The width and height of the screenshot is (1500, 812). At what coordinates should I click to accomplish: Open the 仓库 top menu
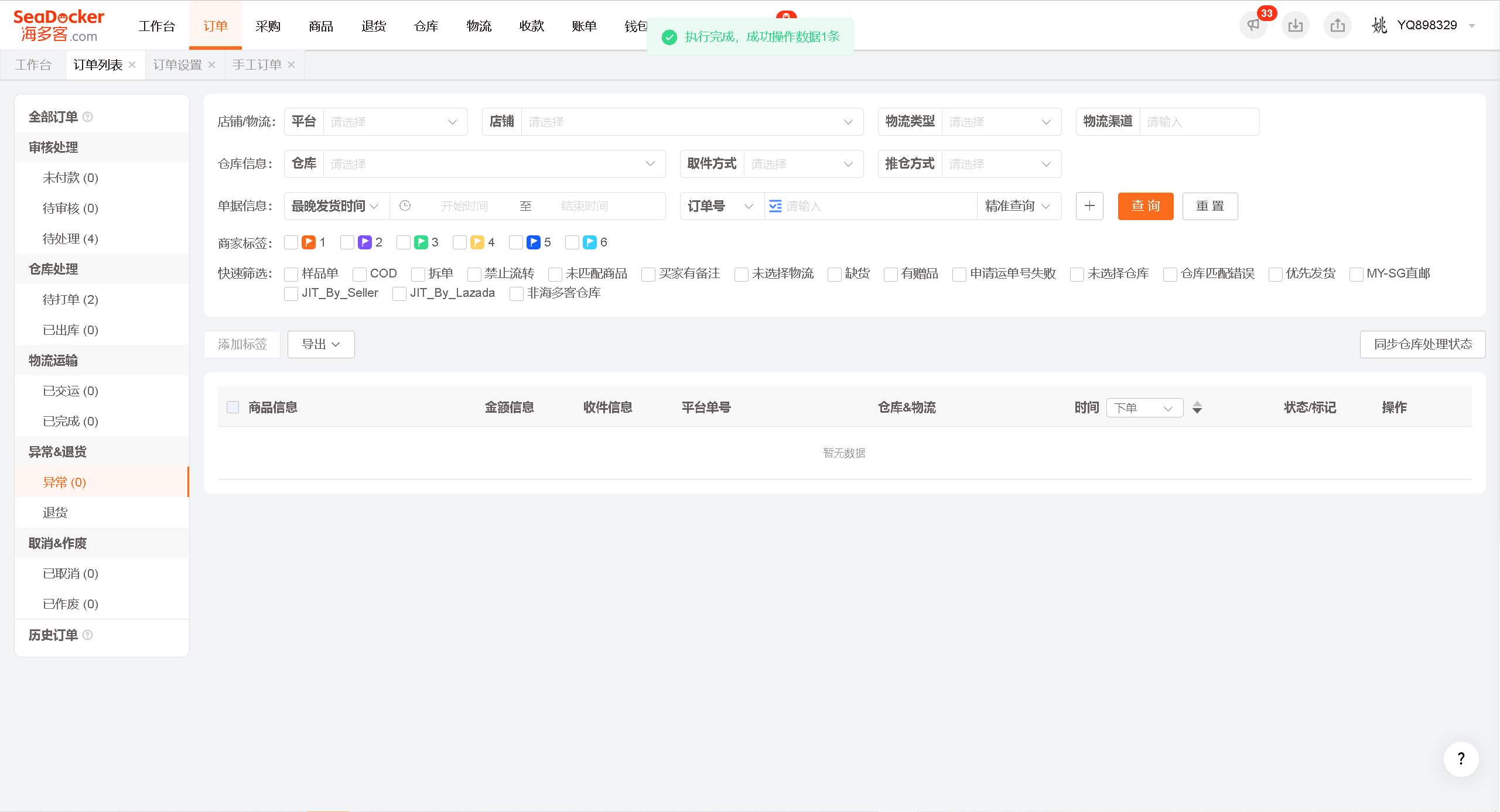[426, 26]
